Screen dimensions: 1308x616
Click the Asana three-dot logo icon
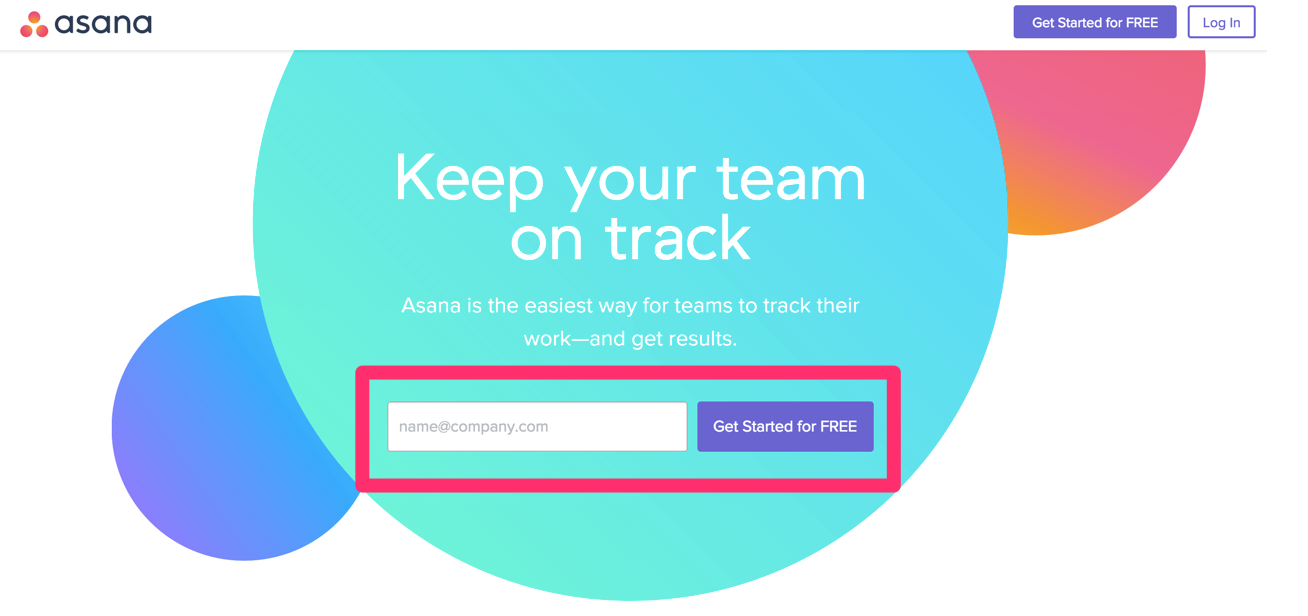pyautogui.click(x=34, y=24)
